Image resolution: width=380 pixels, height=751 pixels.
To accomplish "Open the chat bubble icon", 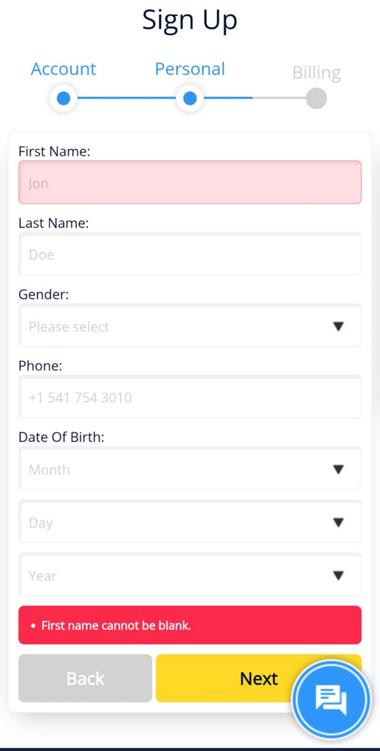I will click(x=331, y=699).
